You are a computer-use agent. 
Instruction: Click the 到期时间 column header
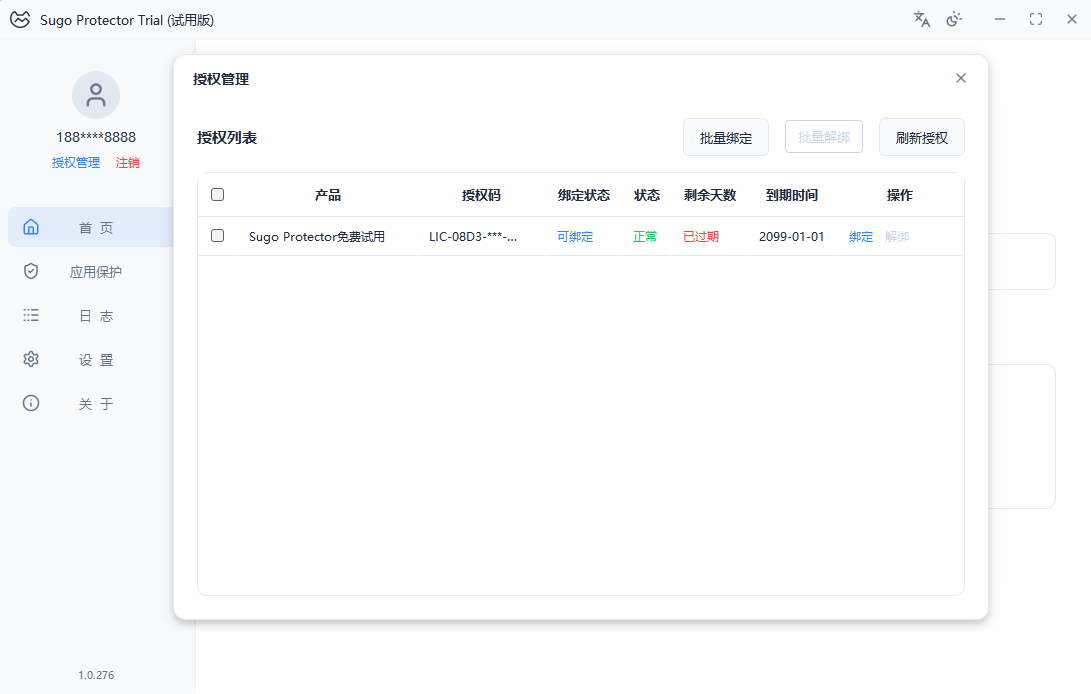coord(791,195)
